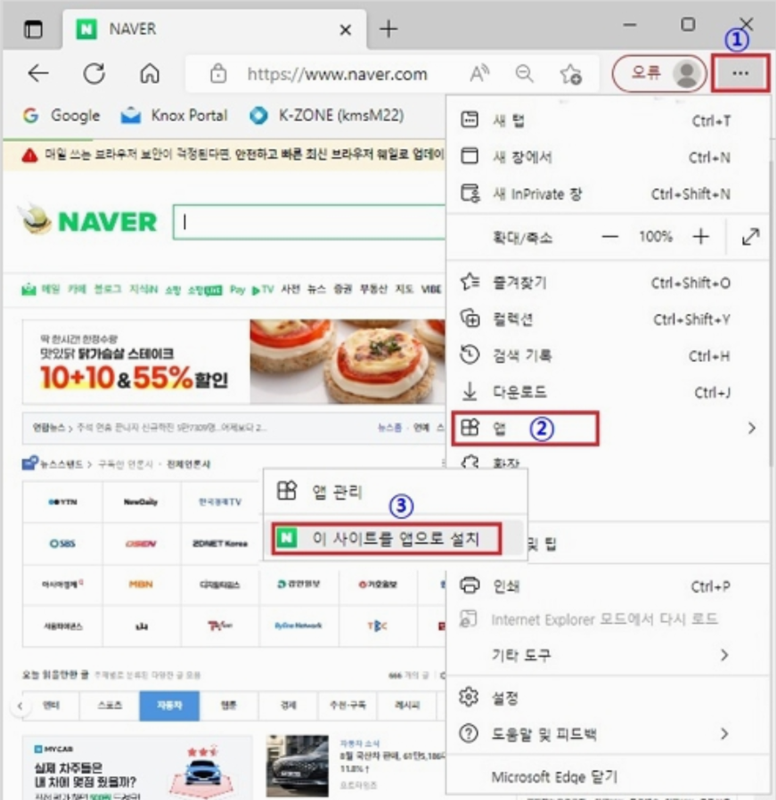This screenshot has height=800, width=776.
Task: Open SBS news publisher tile
Action: [63, 544]
